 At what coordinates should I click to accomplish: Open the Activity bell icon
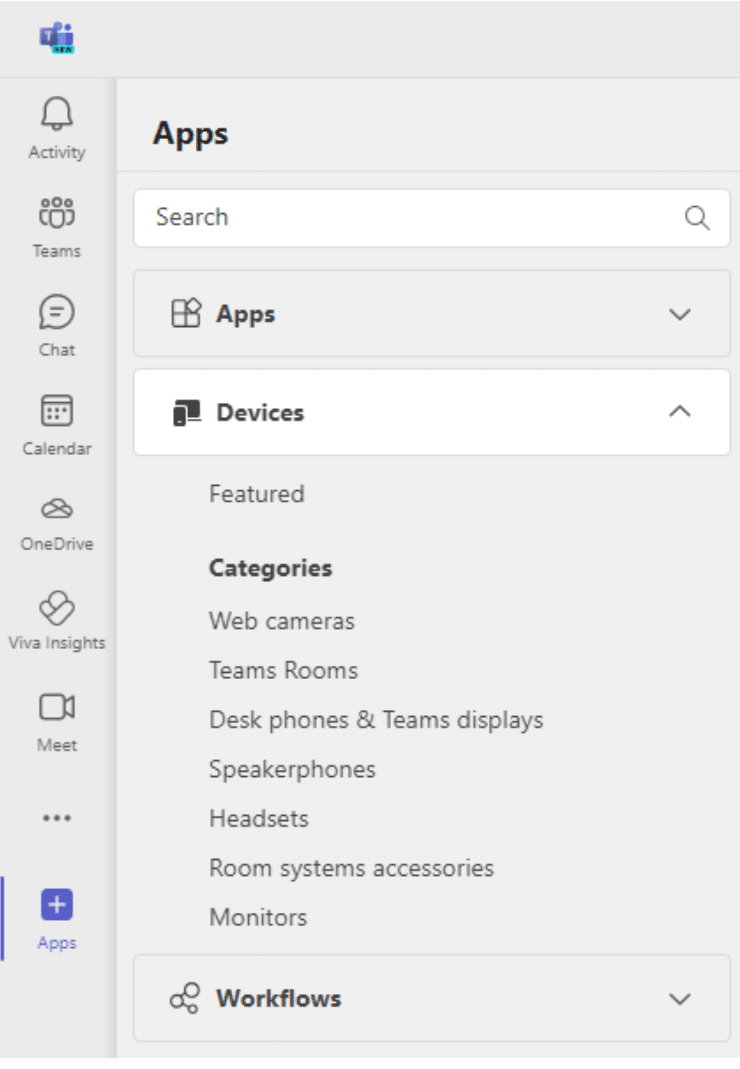[57, 113]
